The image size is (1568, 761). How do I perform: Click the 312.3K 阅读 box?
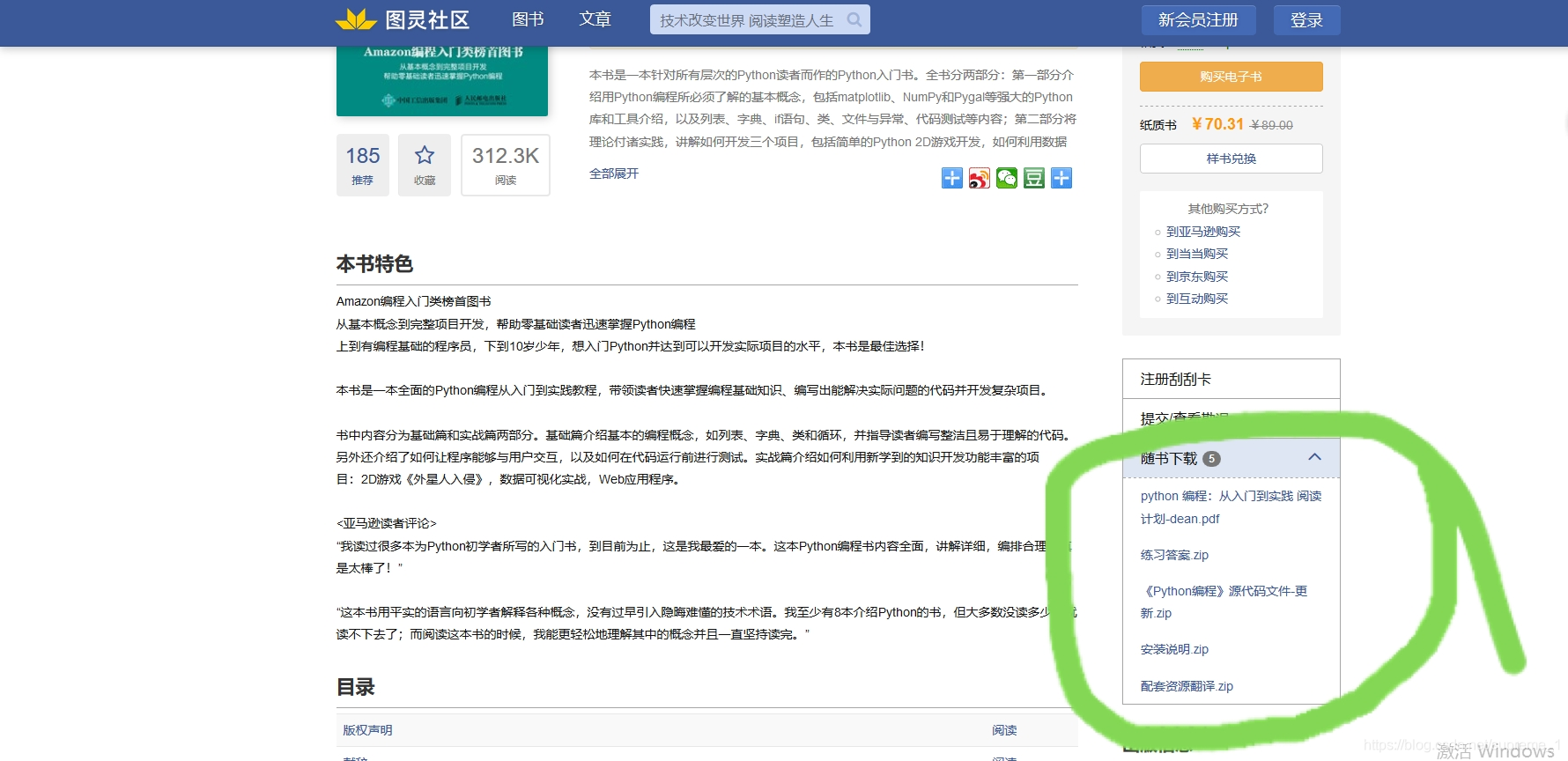click(x=506, y=165)
